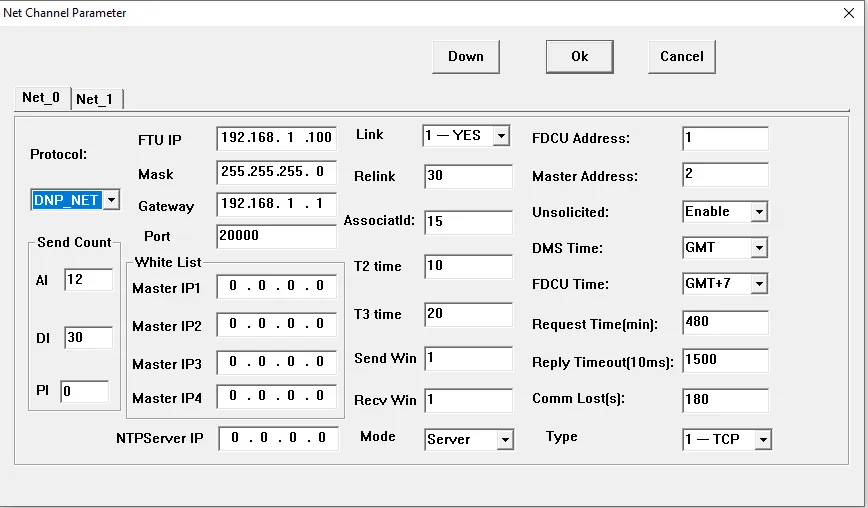
Task: Click the Recv Win field
Action: 468,400
